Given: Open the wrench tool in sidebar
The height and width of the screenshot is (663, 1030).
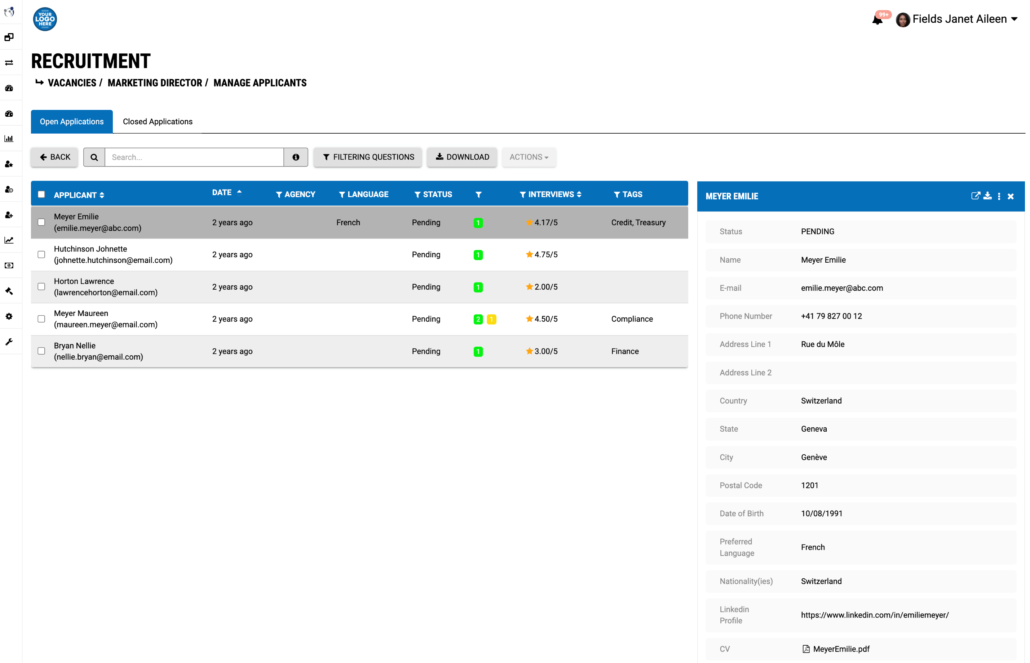Looking at the screenshot, I should click(9, 342).
